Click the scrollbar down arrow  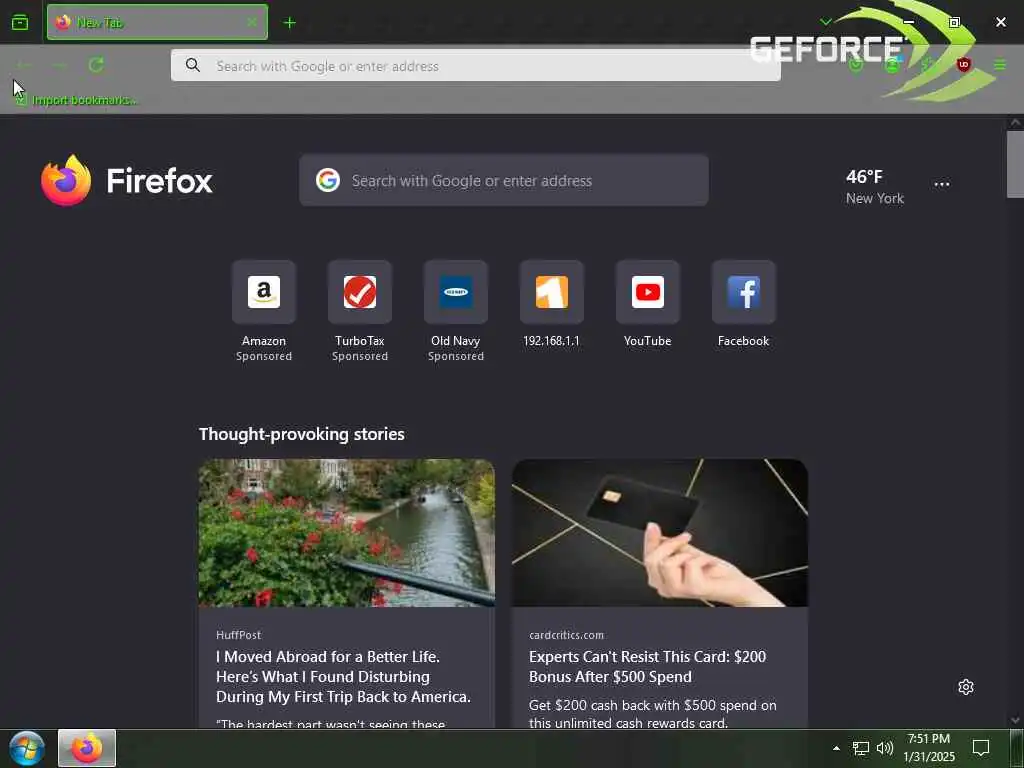[x=1015, y=720]
